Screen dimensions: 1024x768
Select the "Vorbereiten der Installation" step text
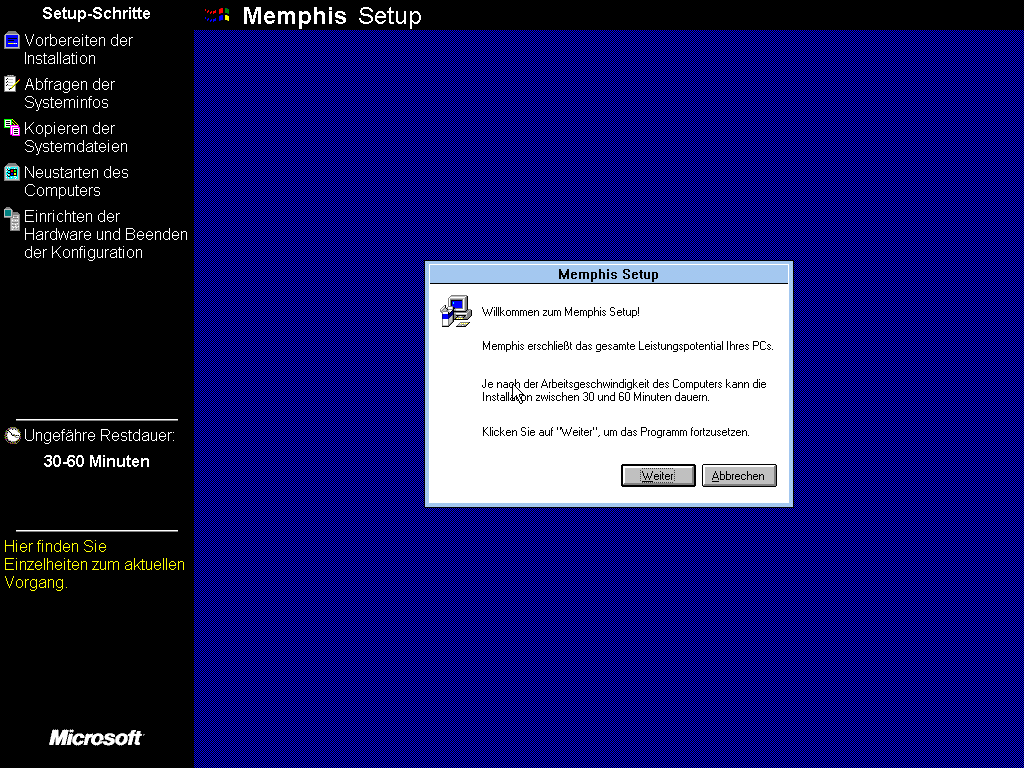click(78, 50)
